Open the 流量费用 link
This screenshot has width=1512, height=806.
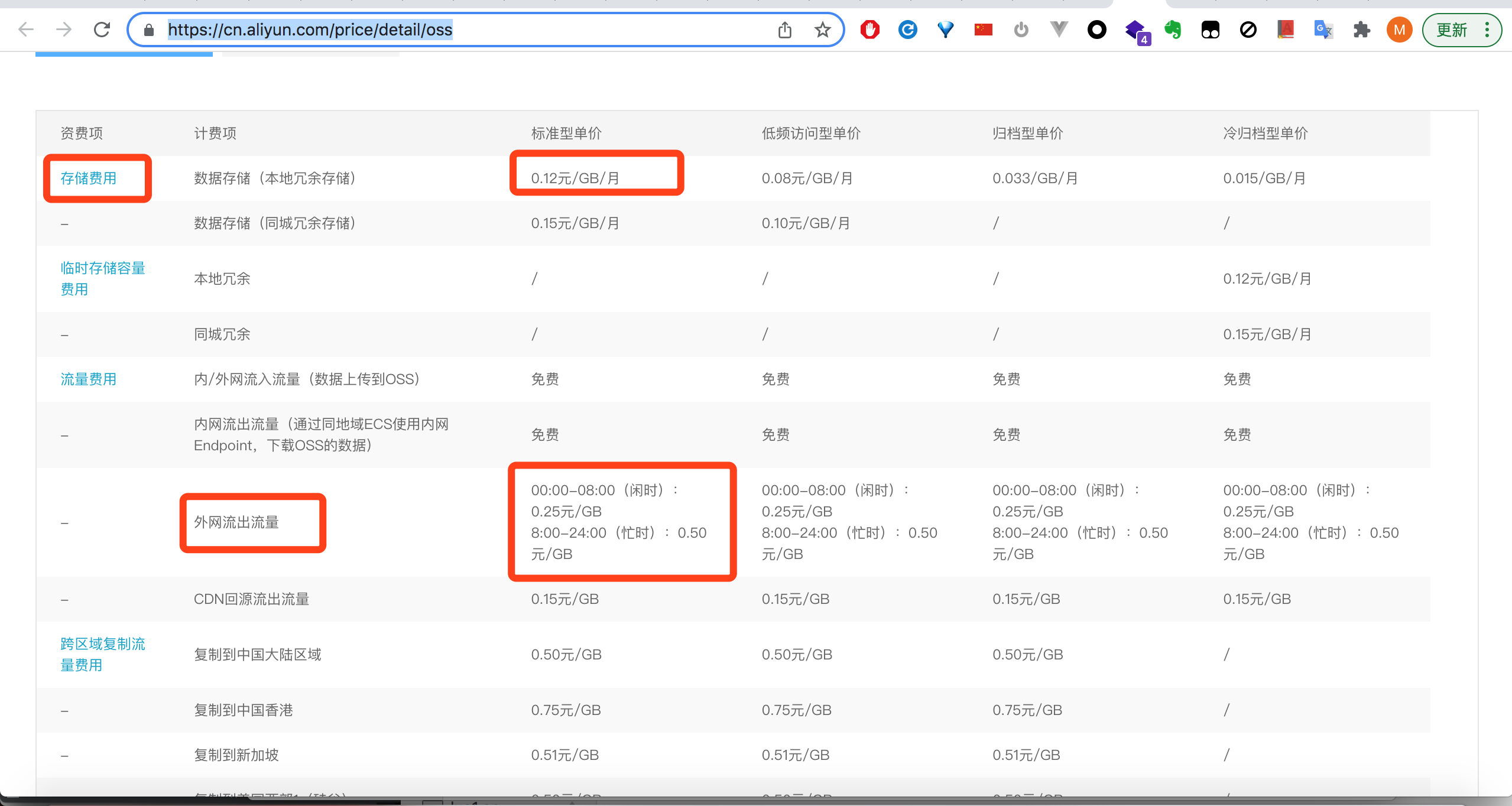tap(89, 379)
